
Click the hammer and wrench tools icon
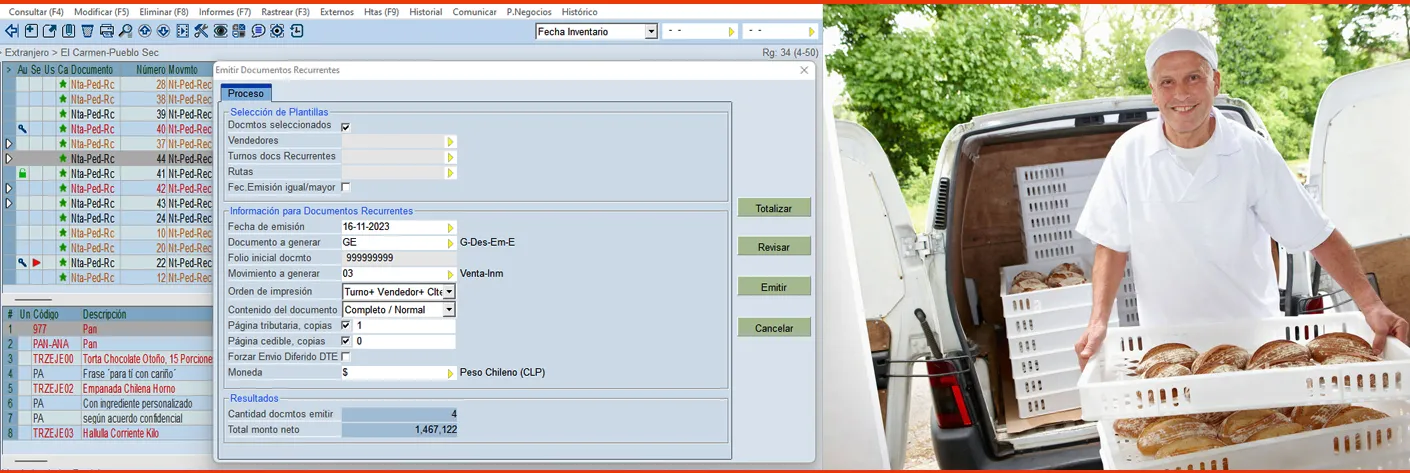pos(201,31)
